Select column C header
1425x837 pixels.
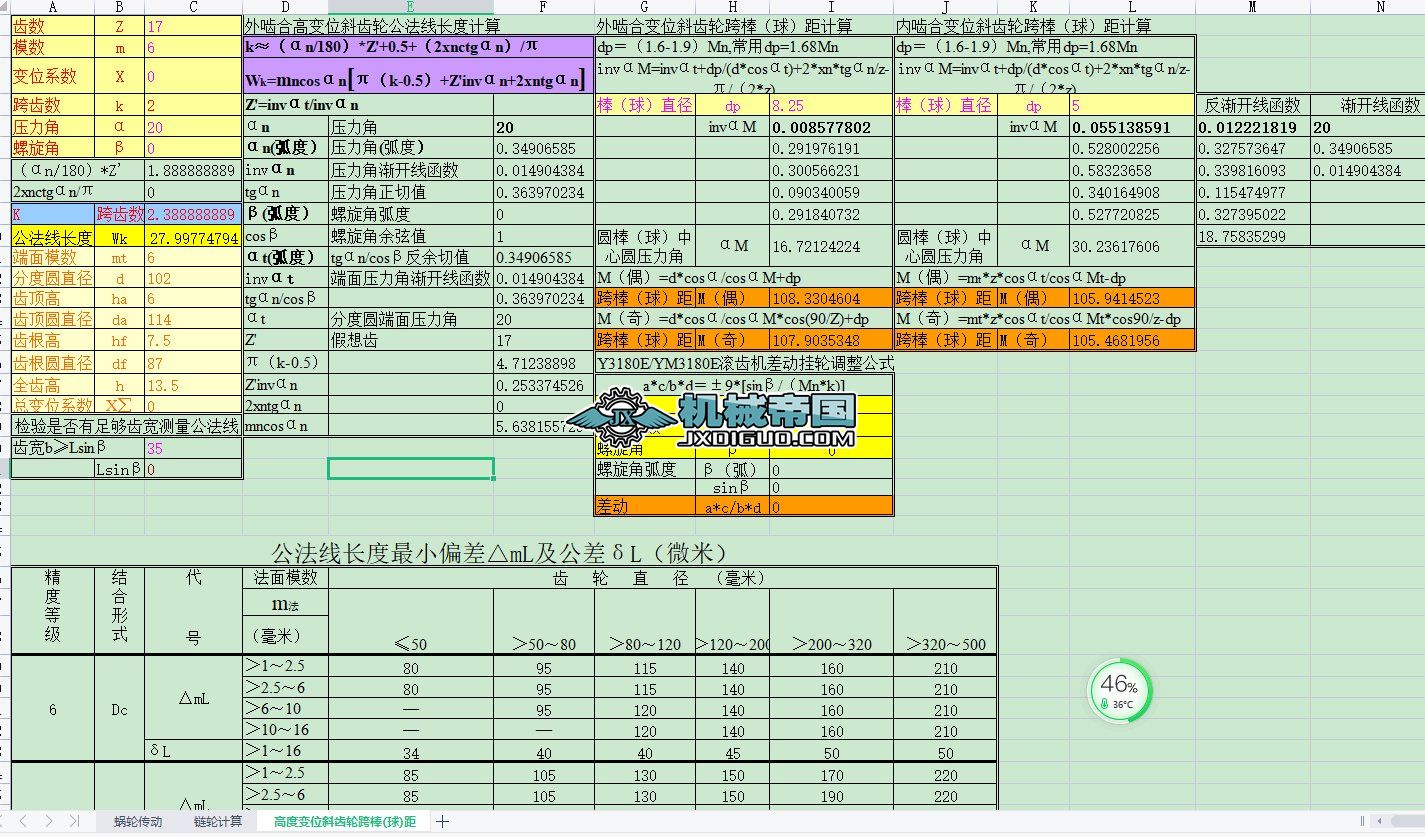point(193,7)
